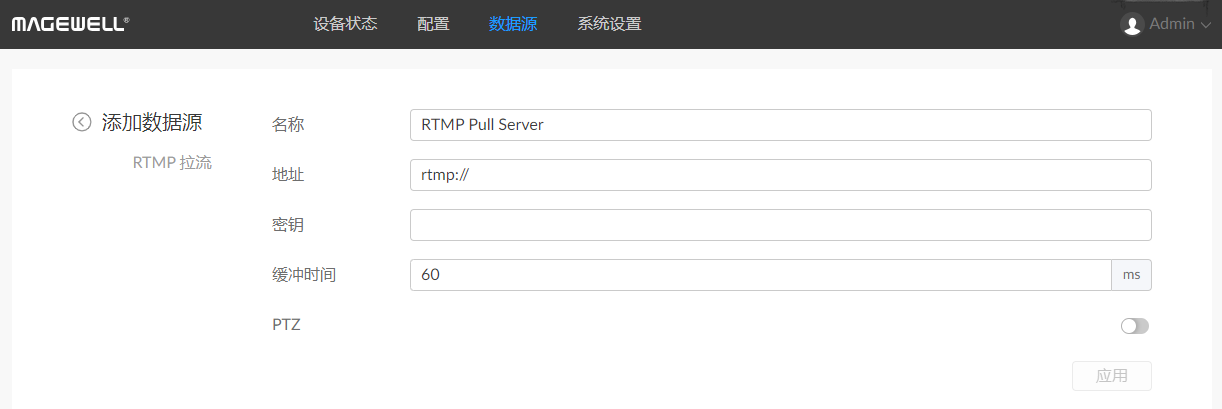Go to the 系统设置 tab
This screenshot has height=409, width=1222.
point(609,24)
